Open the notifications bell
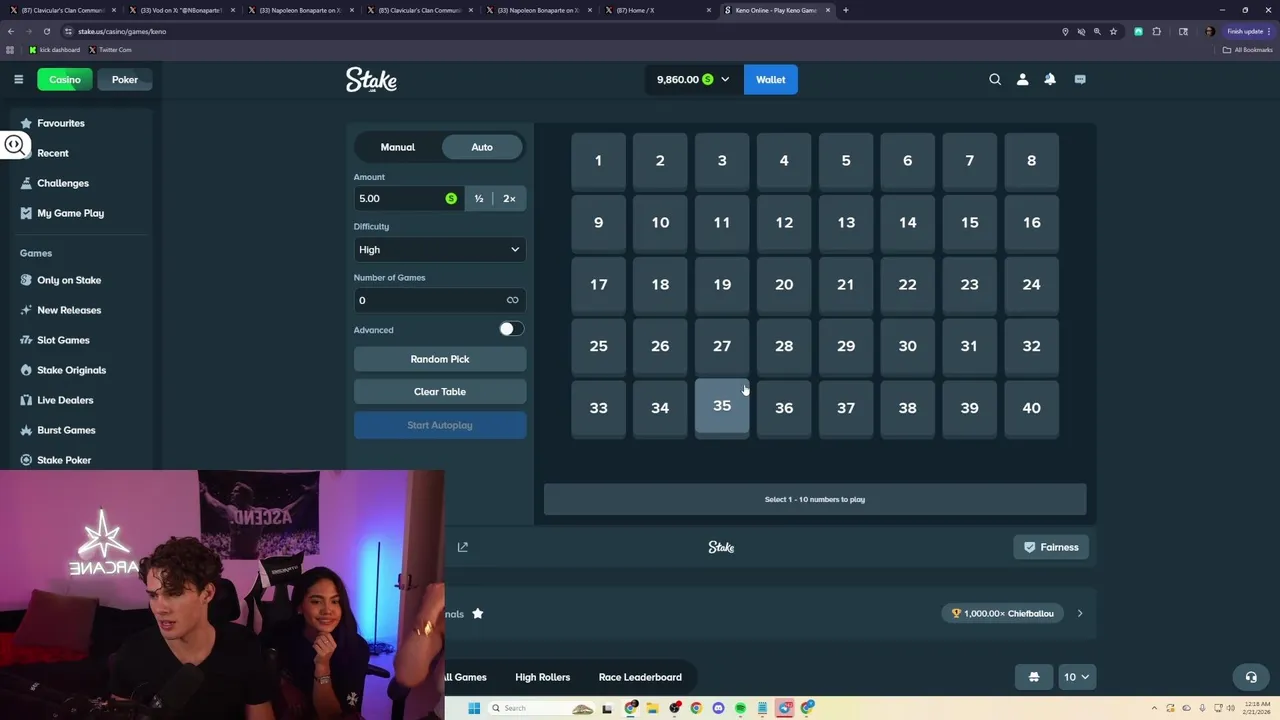This screenshot has width=1280, height=720. click(1050, 79)
